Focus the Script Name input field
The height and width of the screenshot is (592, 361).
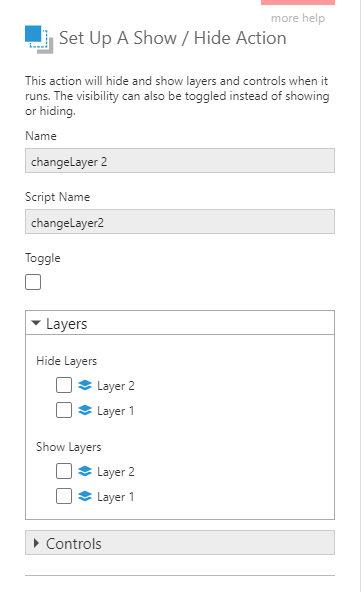coord(180,222)
